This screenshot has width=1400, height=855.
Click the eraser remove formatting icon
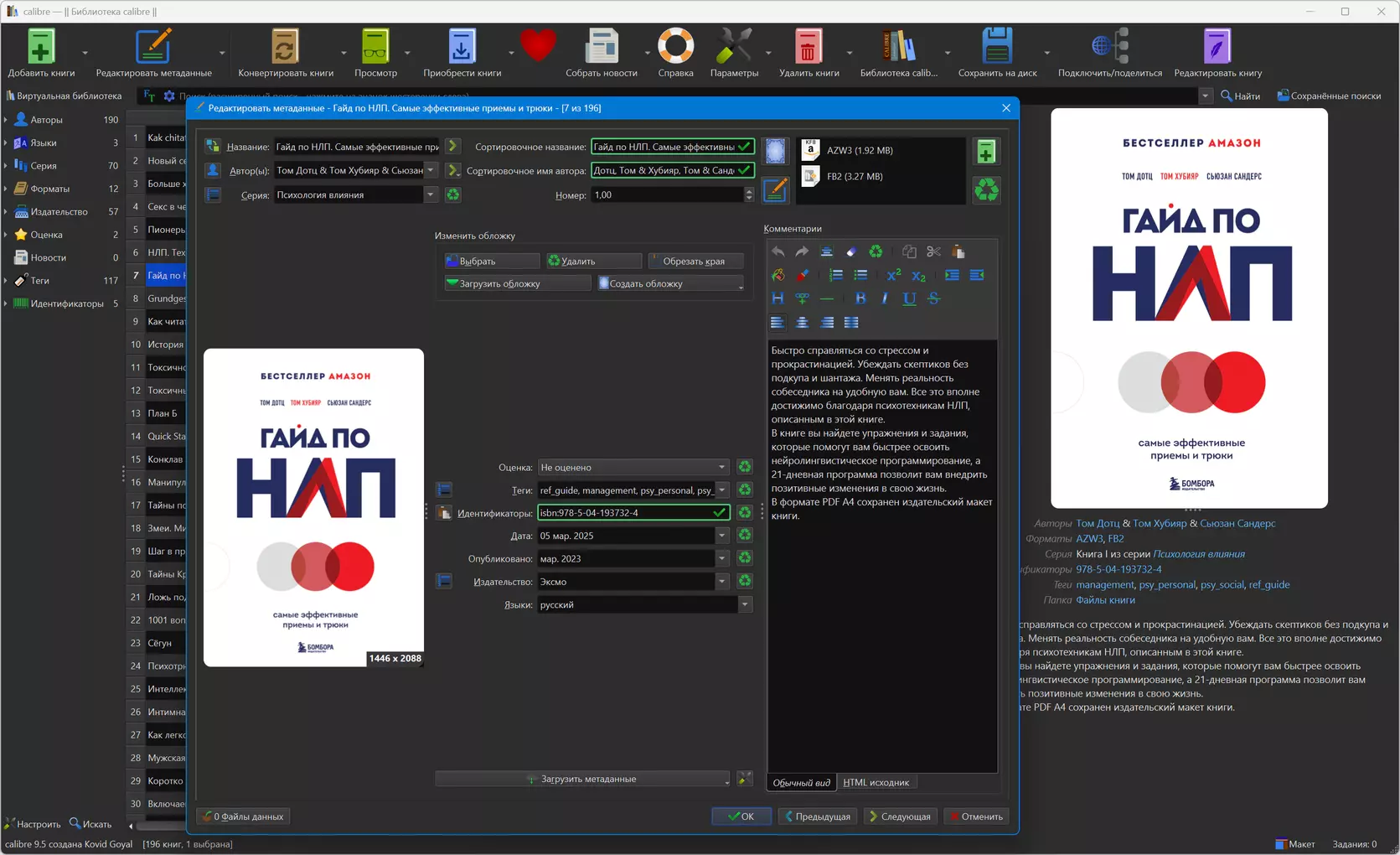click(851, 252)
